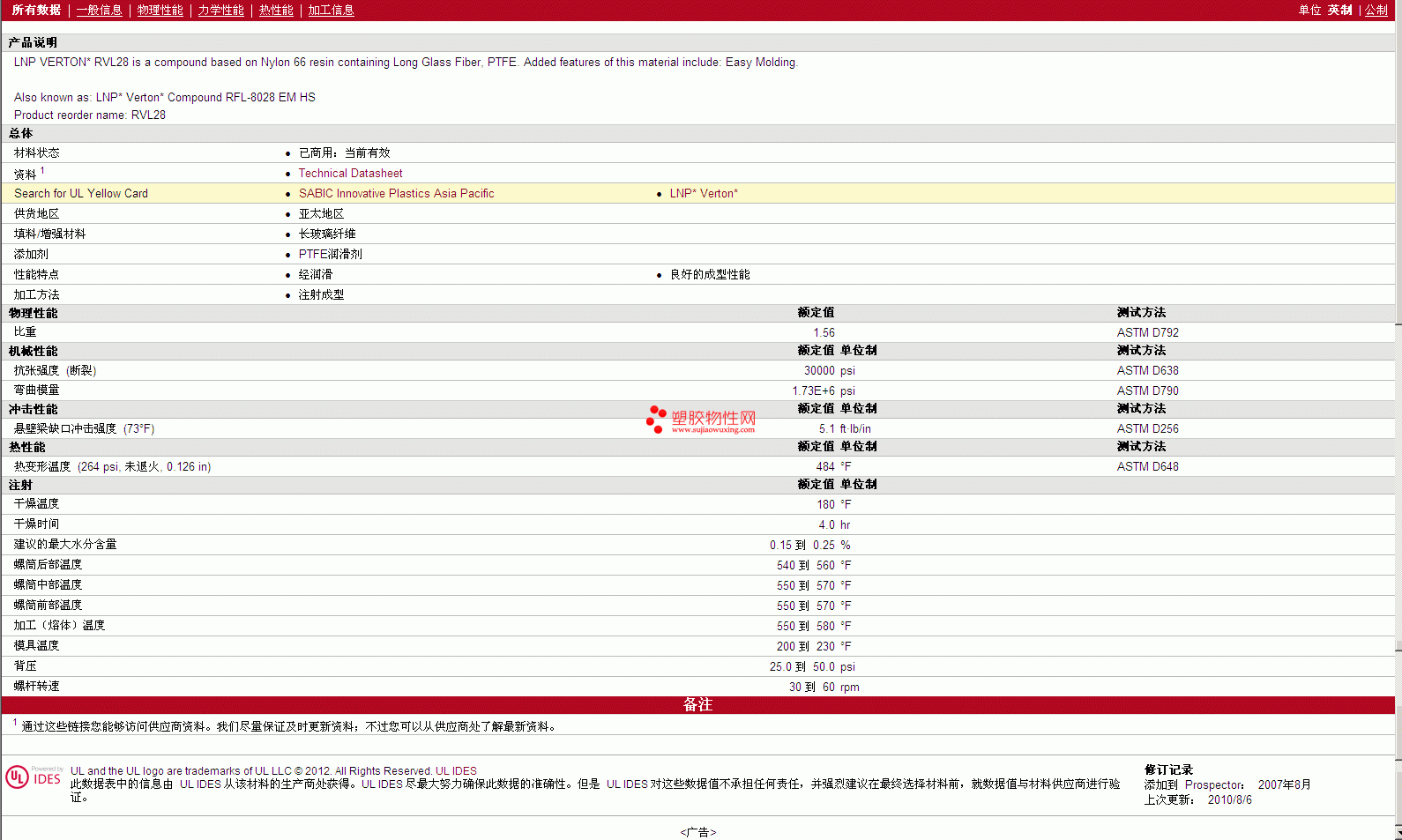Click the ASTM D648 cell
Screen dimensions: 1402x840
1147,467
